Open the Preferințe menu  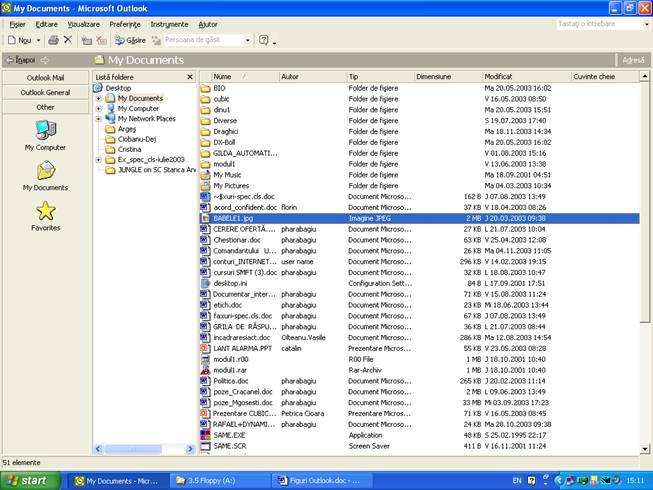125,24
